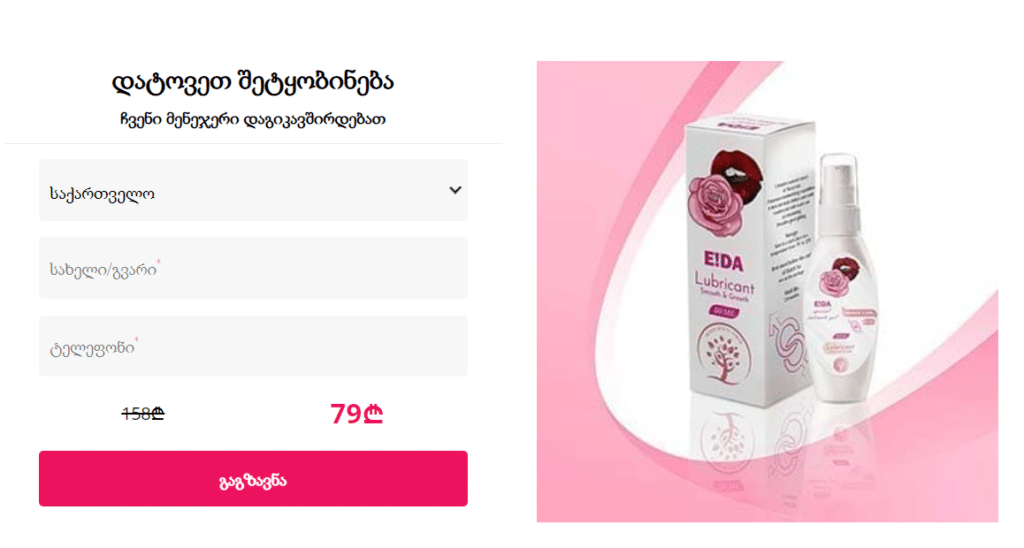Viewport: 1024px width, 548px height.
Task: Focus the ტელეფონი phone input field
Action: 253,346
